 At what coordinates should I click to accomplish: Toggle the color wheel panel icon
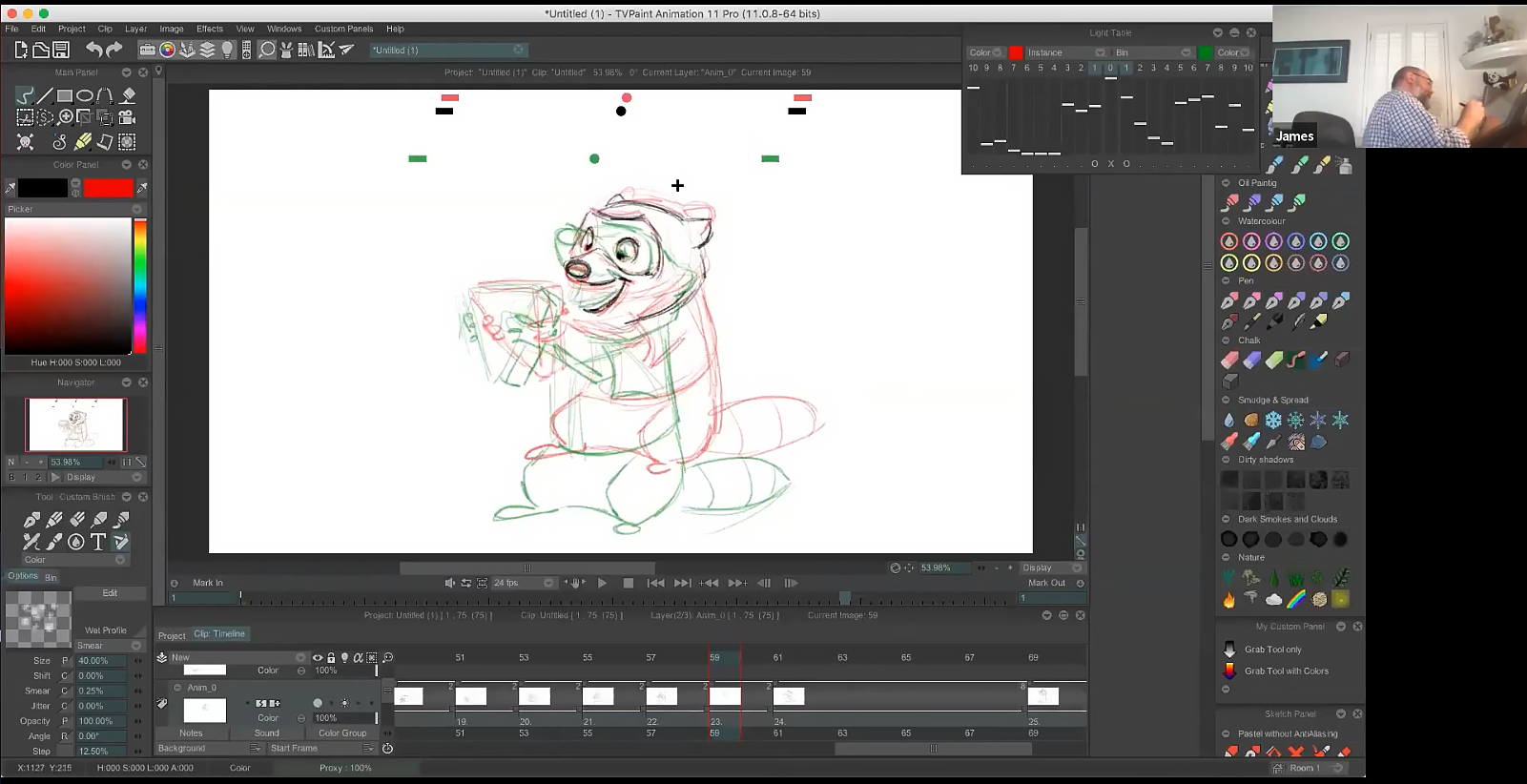point(167,50)
